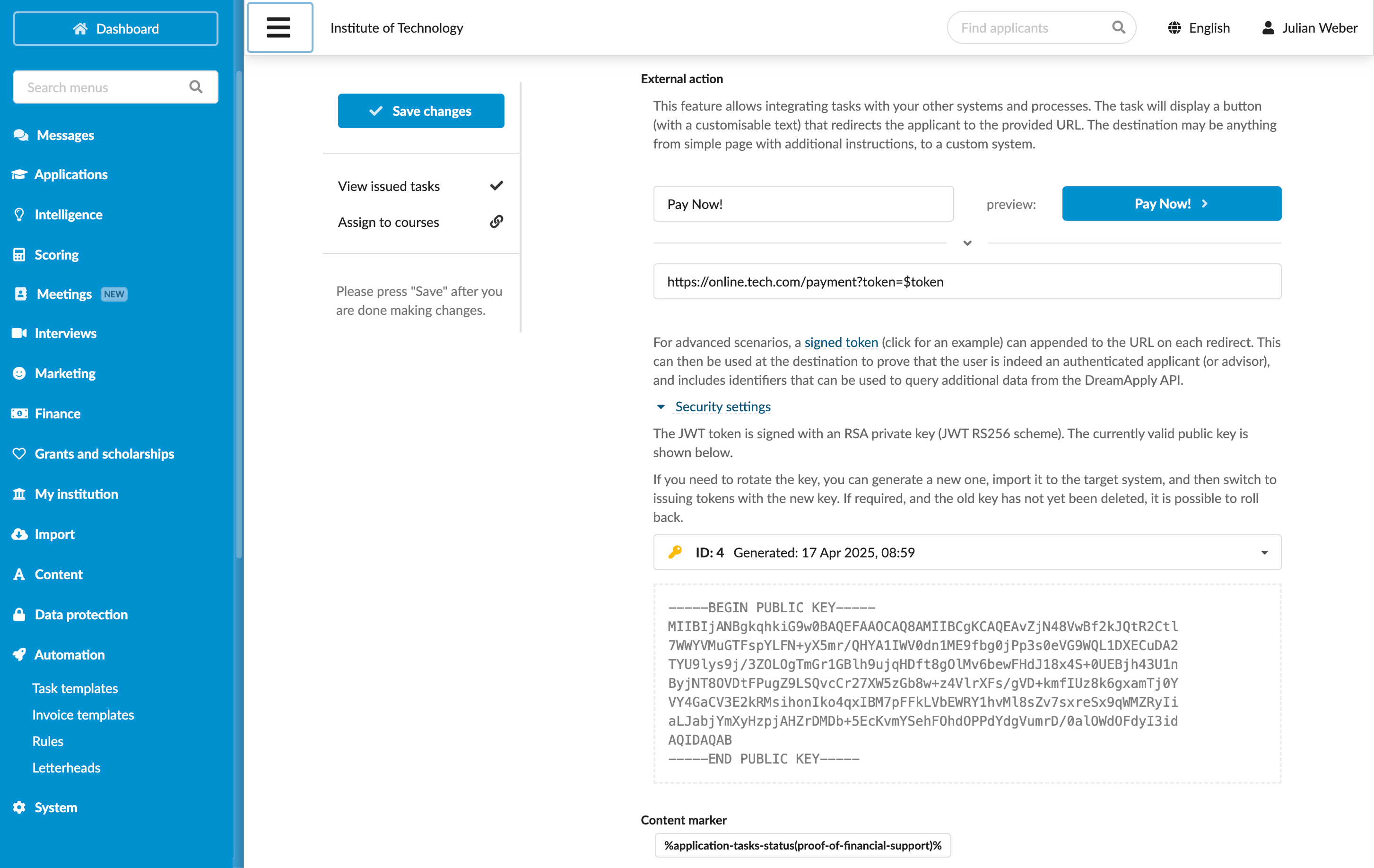This screenshot has height=868, width=1374.
Task: Click View issued tasks link
Action: [x=389, y=186]
